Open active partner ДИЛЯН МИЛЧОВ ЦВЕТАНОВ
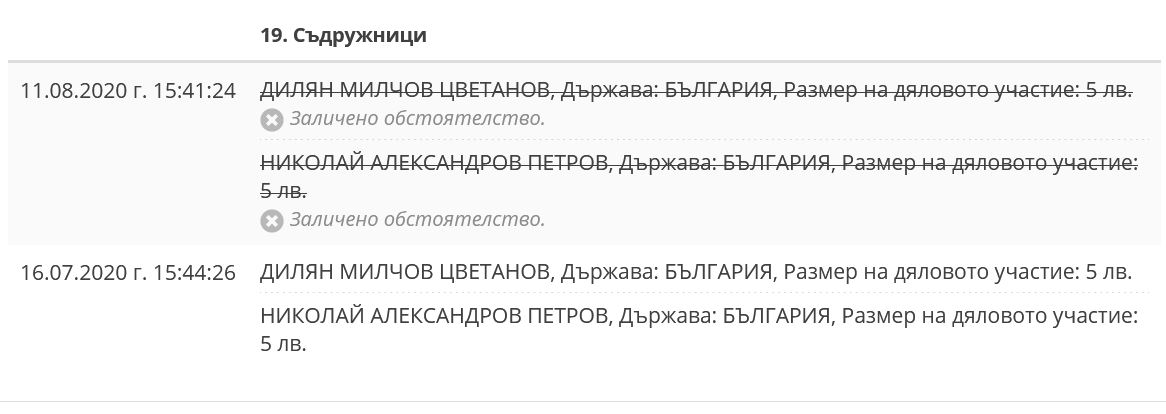 coord(404,272)
